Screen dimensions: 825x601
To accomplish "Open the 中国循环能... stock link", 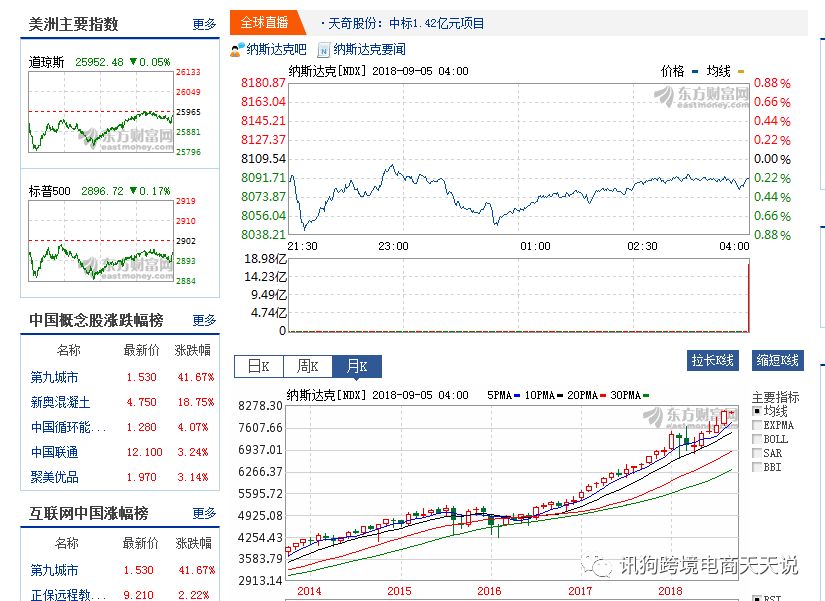I will pyautogui.click(x=68, y=427).
